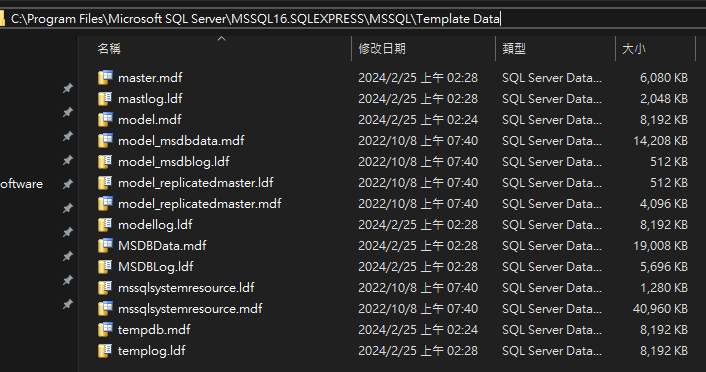Select the modellog.ldf file row

click(393, 225)
